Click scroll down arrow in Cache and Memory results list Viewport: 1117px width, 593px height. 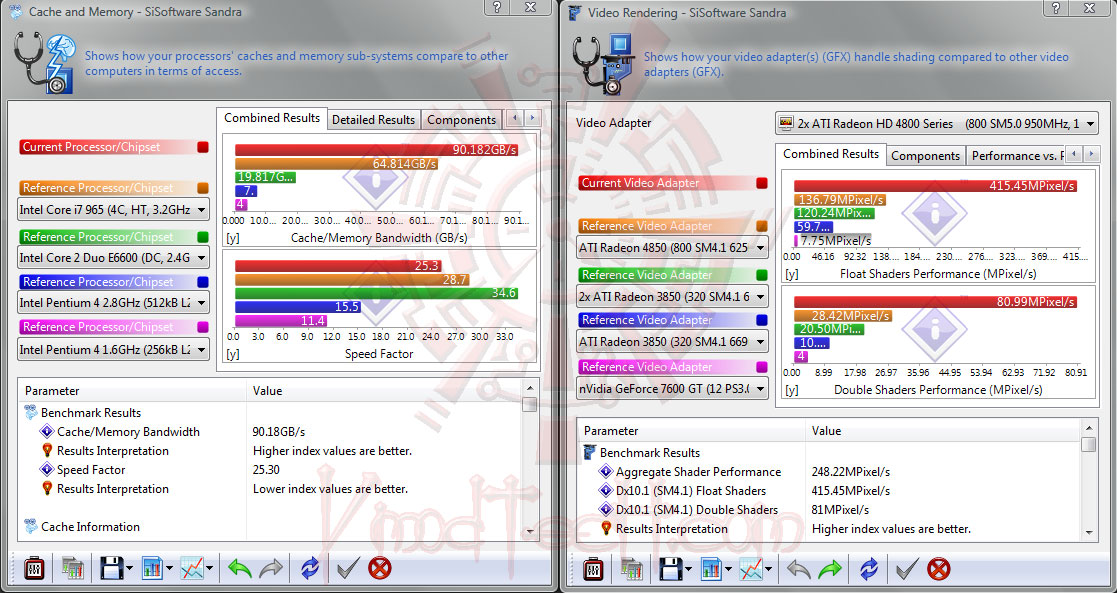tap(529, 532)
